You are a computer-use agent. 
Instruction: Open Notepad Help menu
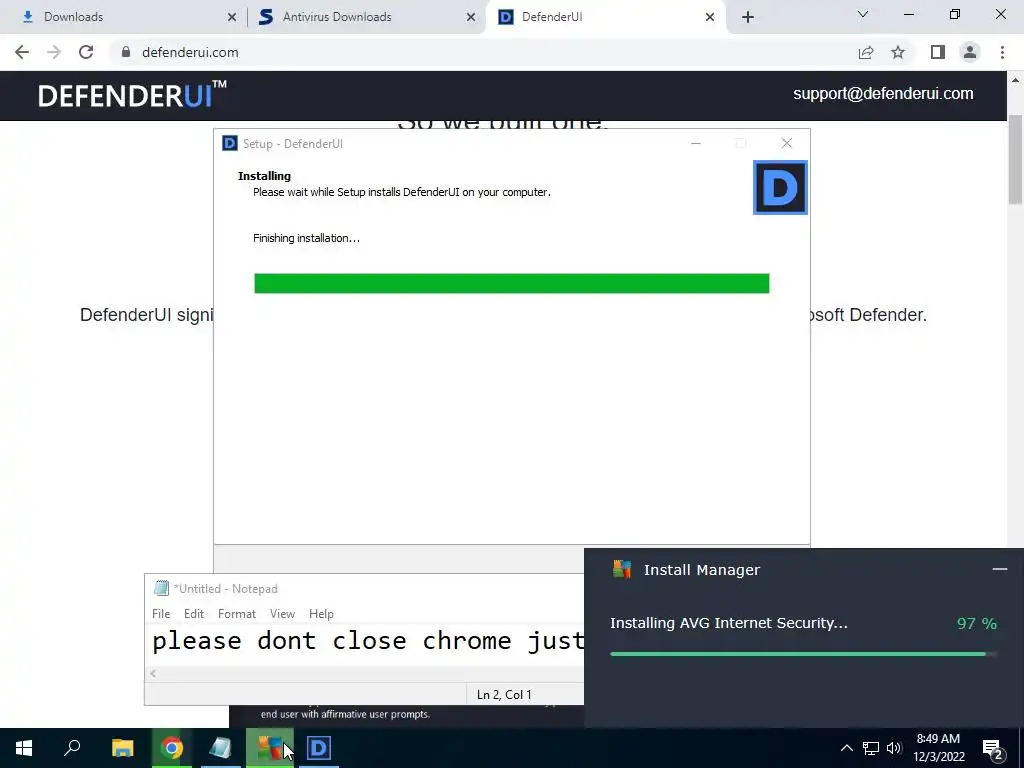[x=321, y=614]
